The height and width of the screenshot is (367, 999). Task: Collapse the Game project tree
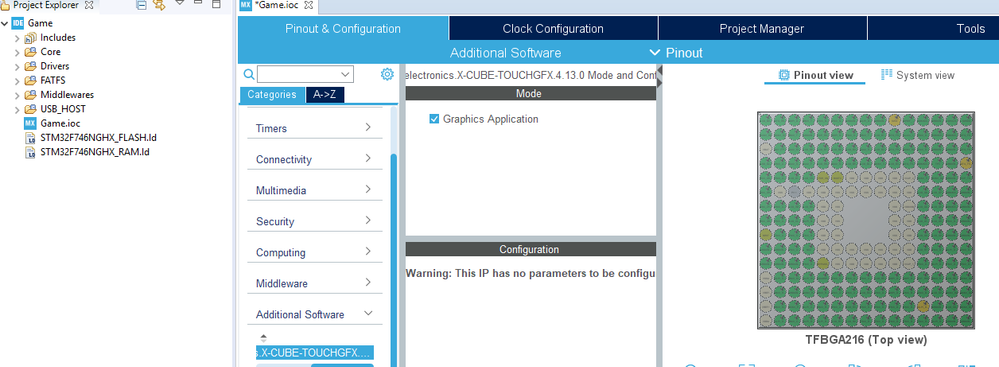tap(5, 24)
